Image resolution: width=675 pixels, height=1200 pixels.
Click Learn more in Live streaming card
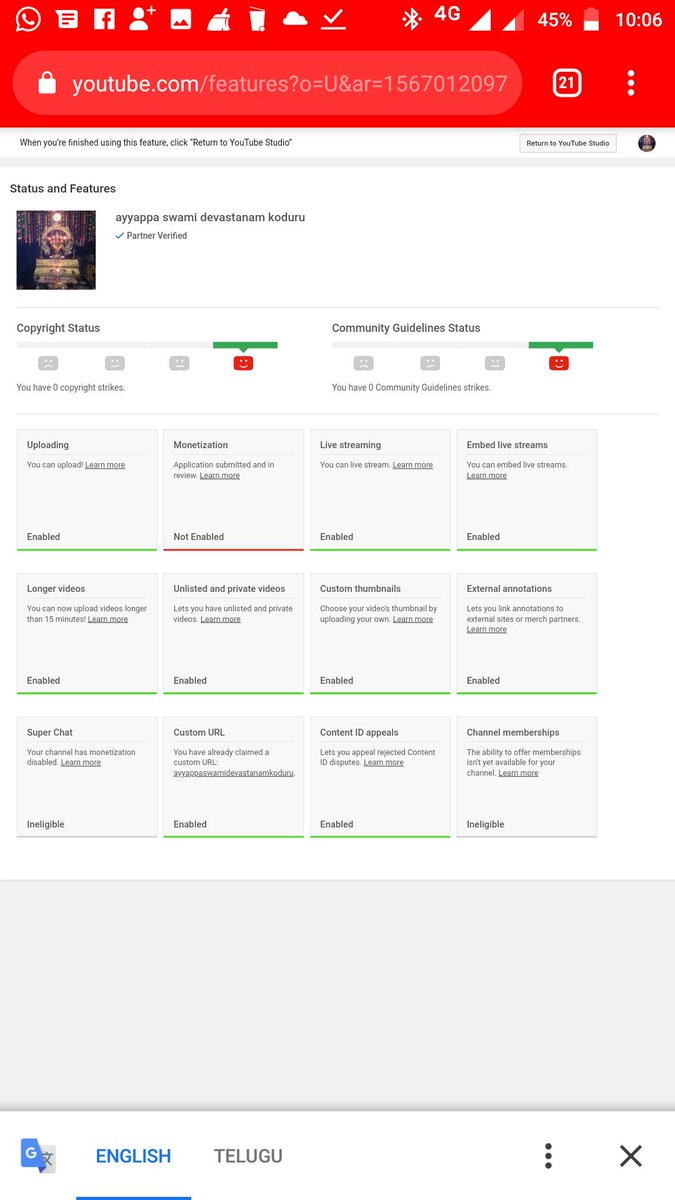(x=413, y=465)
